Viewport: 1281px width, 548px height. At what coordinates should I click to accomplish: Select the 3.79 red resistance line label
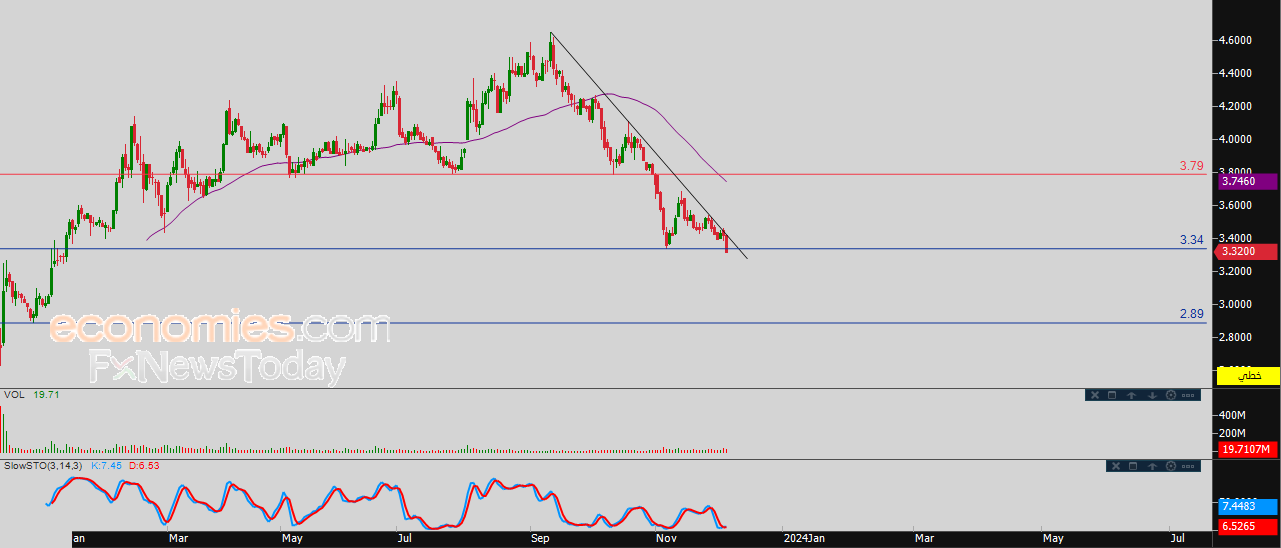(x=1191, y=165)
